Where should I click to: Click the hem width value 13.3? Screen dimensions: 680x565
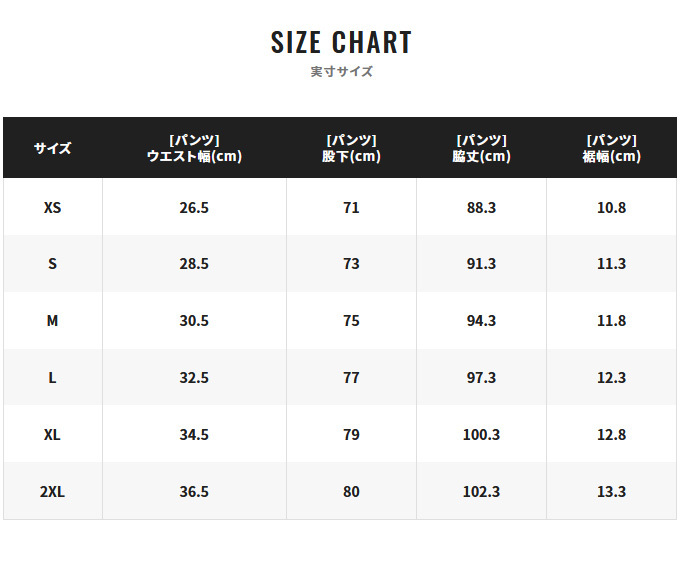tap(611, 492)
